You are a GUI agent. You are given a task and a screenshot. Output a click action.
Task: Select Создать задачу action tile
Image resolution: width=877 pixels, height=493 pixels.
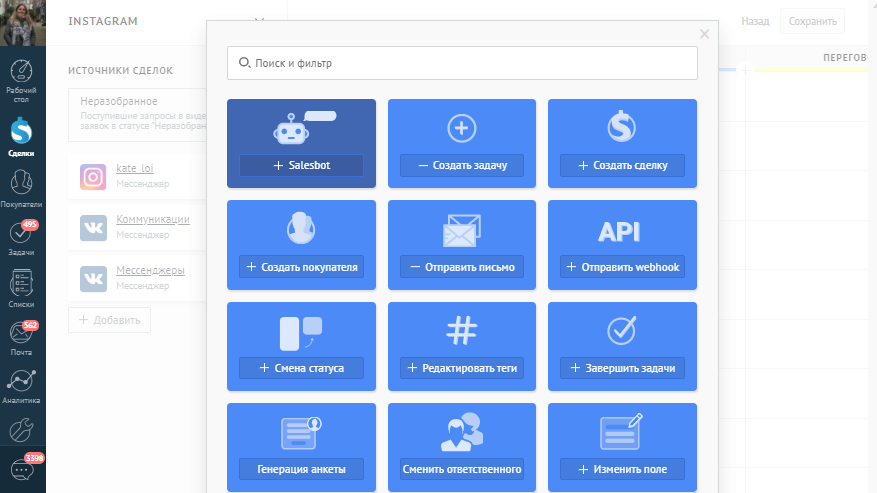tap(462, 166)
